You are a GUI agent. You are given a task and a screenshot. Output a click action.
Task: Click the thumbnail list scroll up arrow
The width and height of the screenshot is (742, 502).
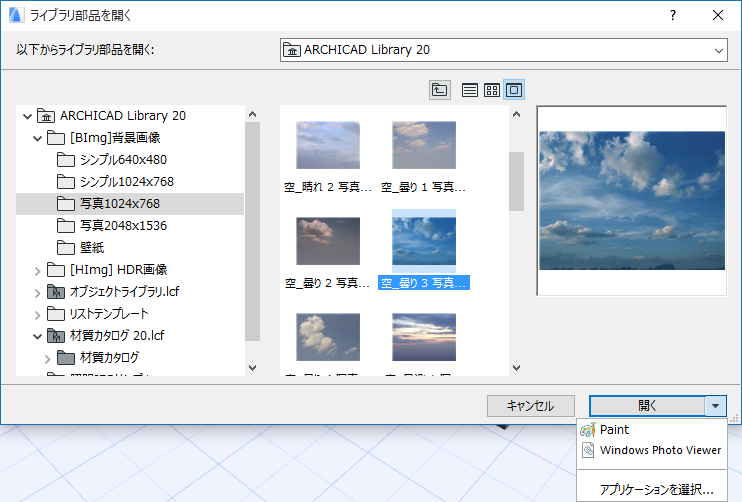coord(516,114)
